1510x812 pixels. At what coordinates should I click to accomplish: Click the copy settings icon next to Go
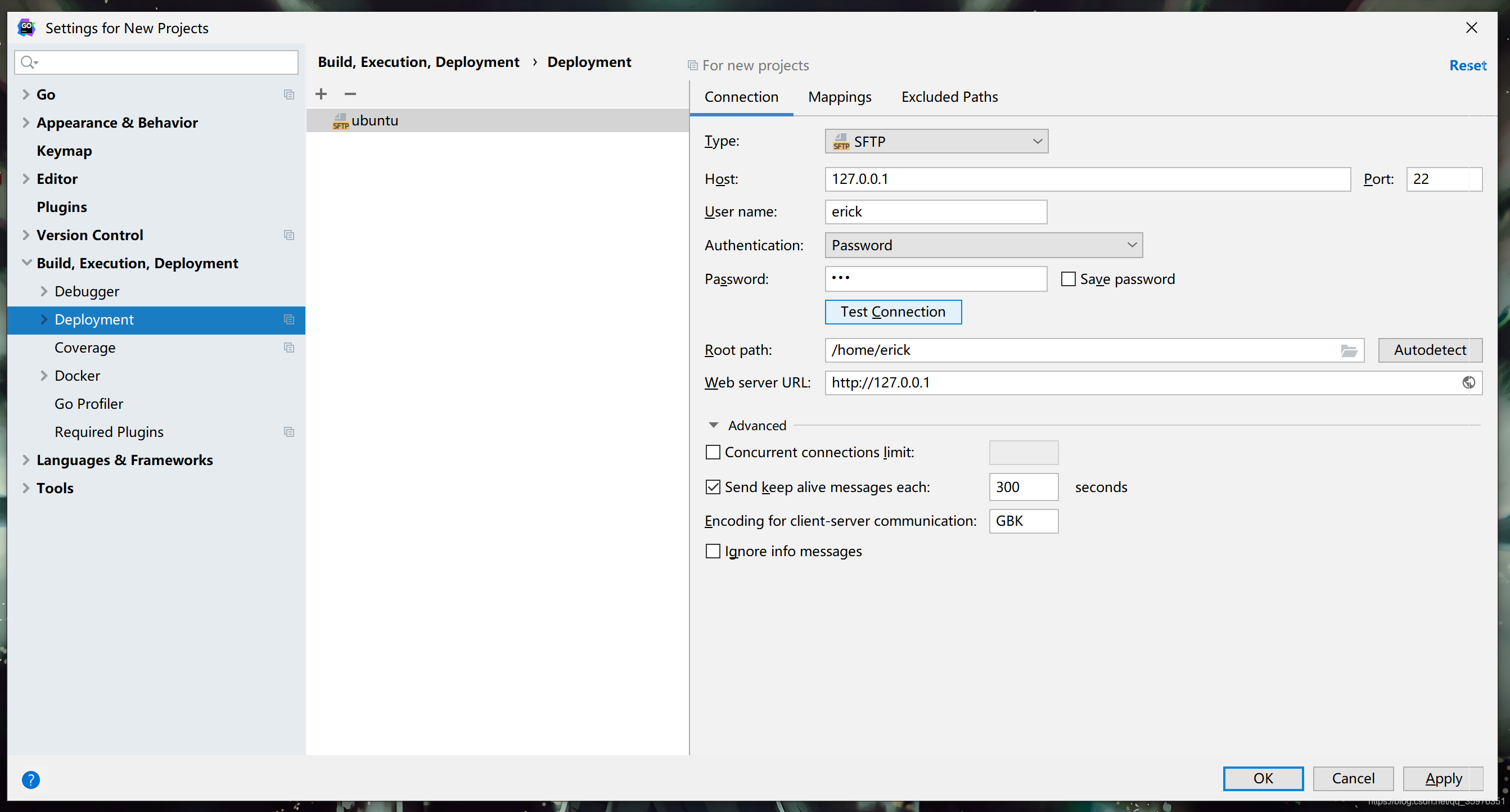289,94
